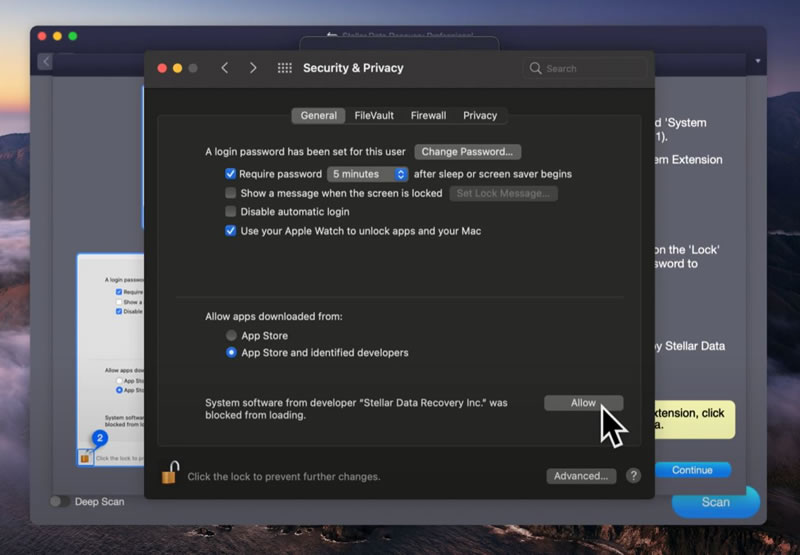This screenshot has height=555, width=800.
Task: Open Advanced settings
Action: pyautogui.click(x=581, y=476)
